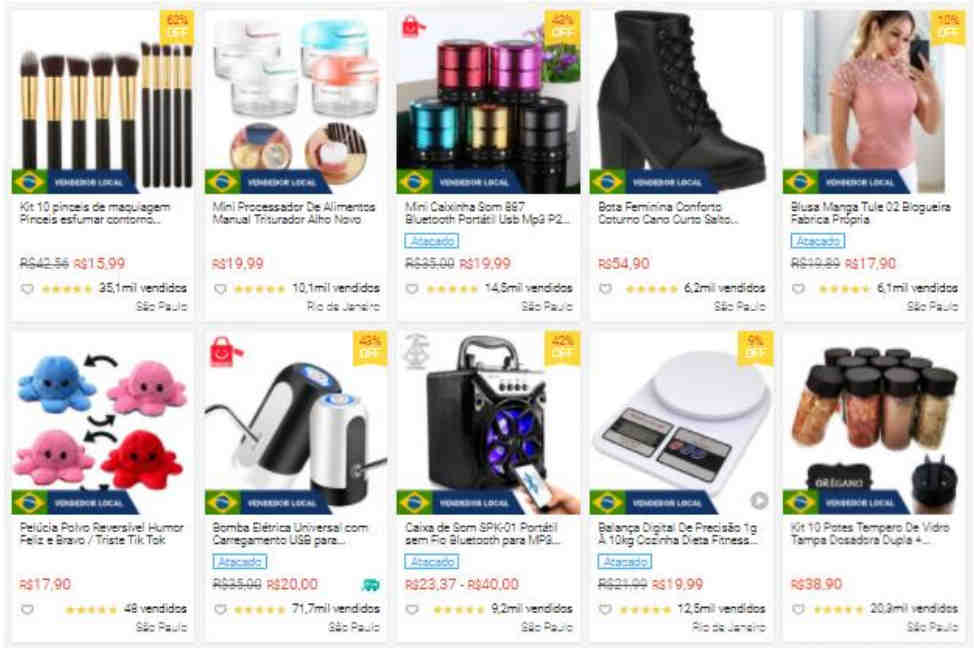This screenshot has width=974, height=648.
Task: Click the 42% OFF badge on Caixa de Som
Action: coord(563,347)
